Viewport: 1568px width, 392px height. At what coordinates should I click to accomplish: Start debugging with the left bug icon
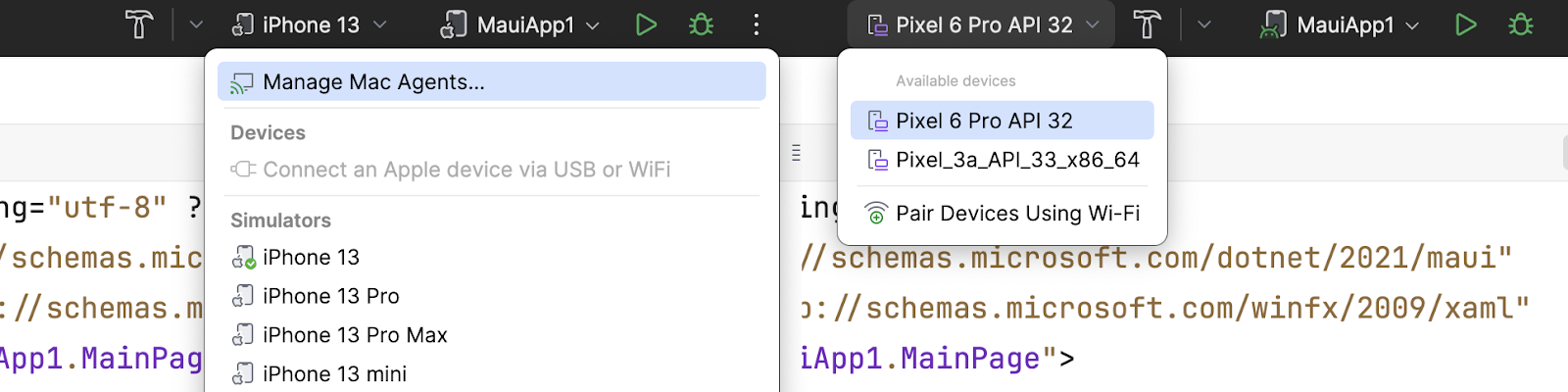click(x=701, y=24)
